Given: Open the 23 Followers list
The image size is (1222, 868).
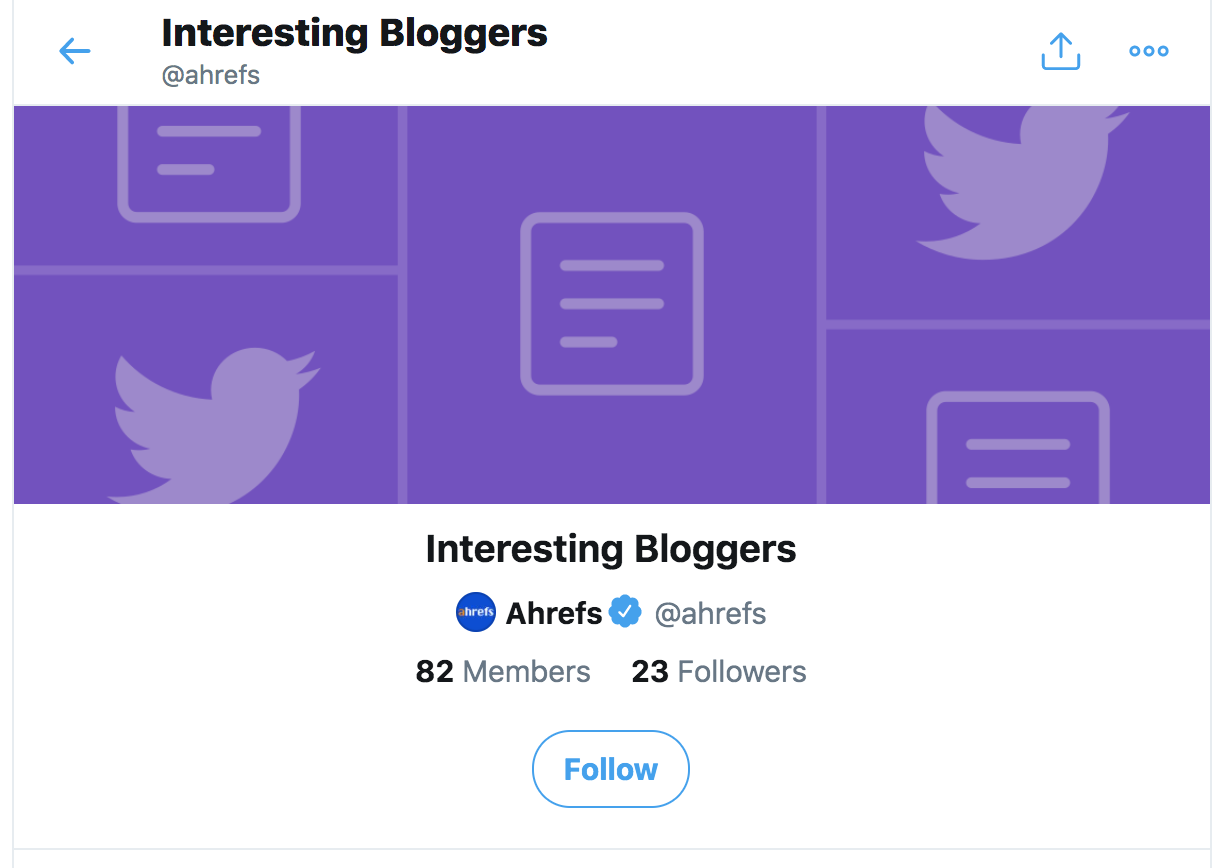Looking at the screenshot, I should (x=718, y=671).
